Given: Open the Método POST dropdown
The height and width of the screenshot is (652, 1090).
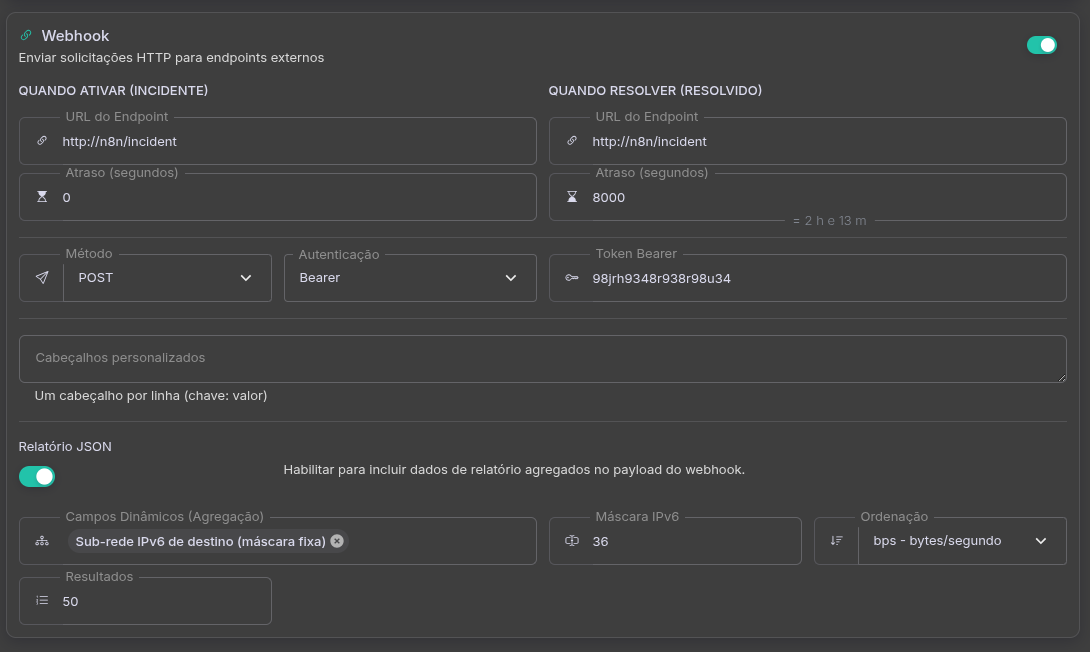Looking at the screenshot, I should [166, 278].
